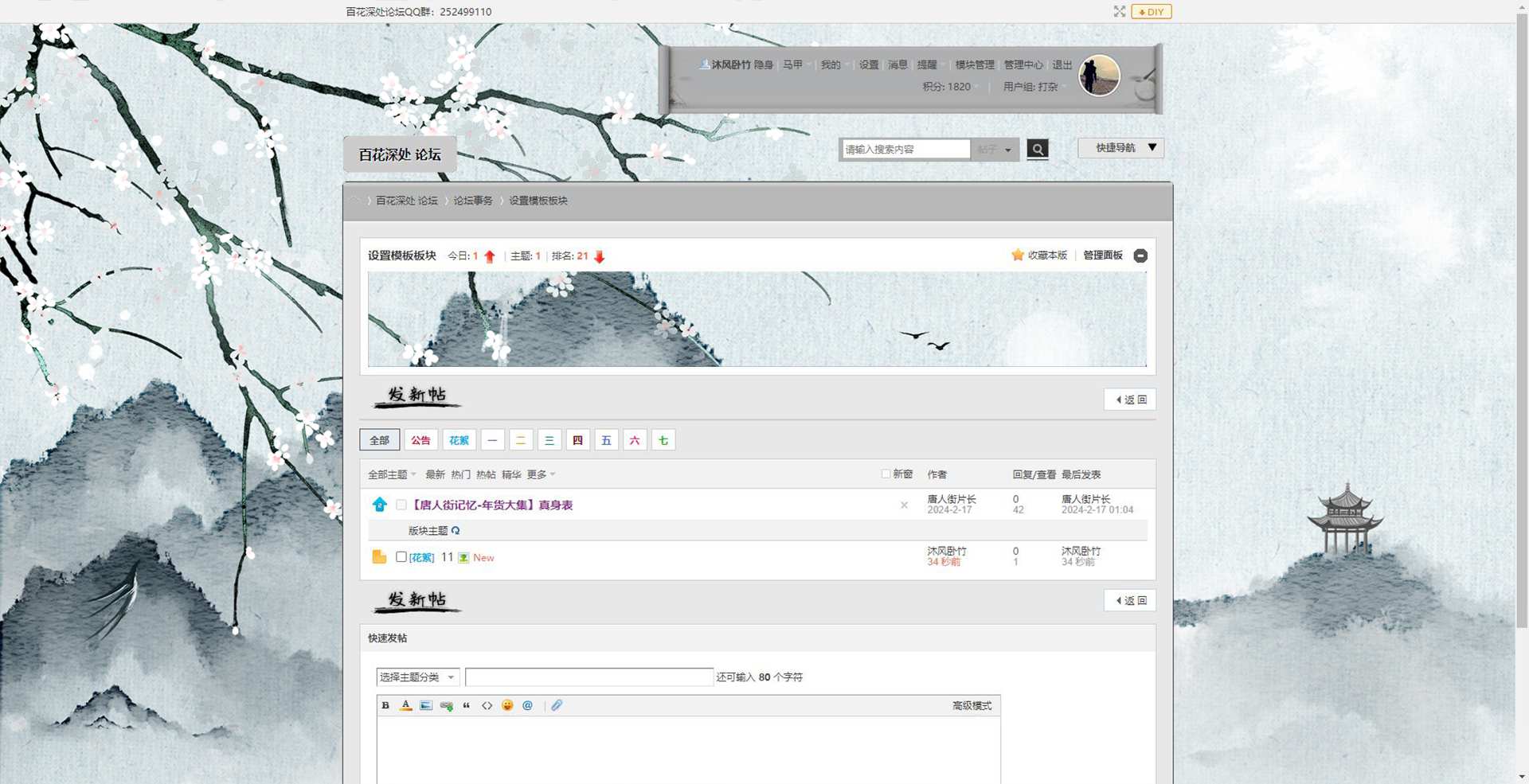Screen dimensions: 1529x784
Task: Expand the 快捷导航 quick navigation dropdown
Action: point(1120,147)
